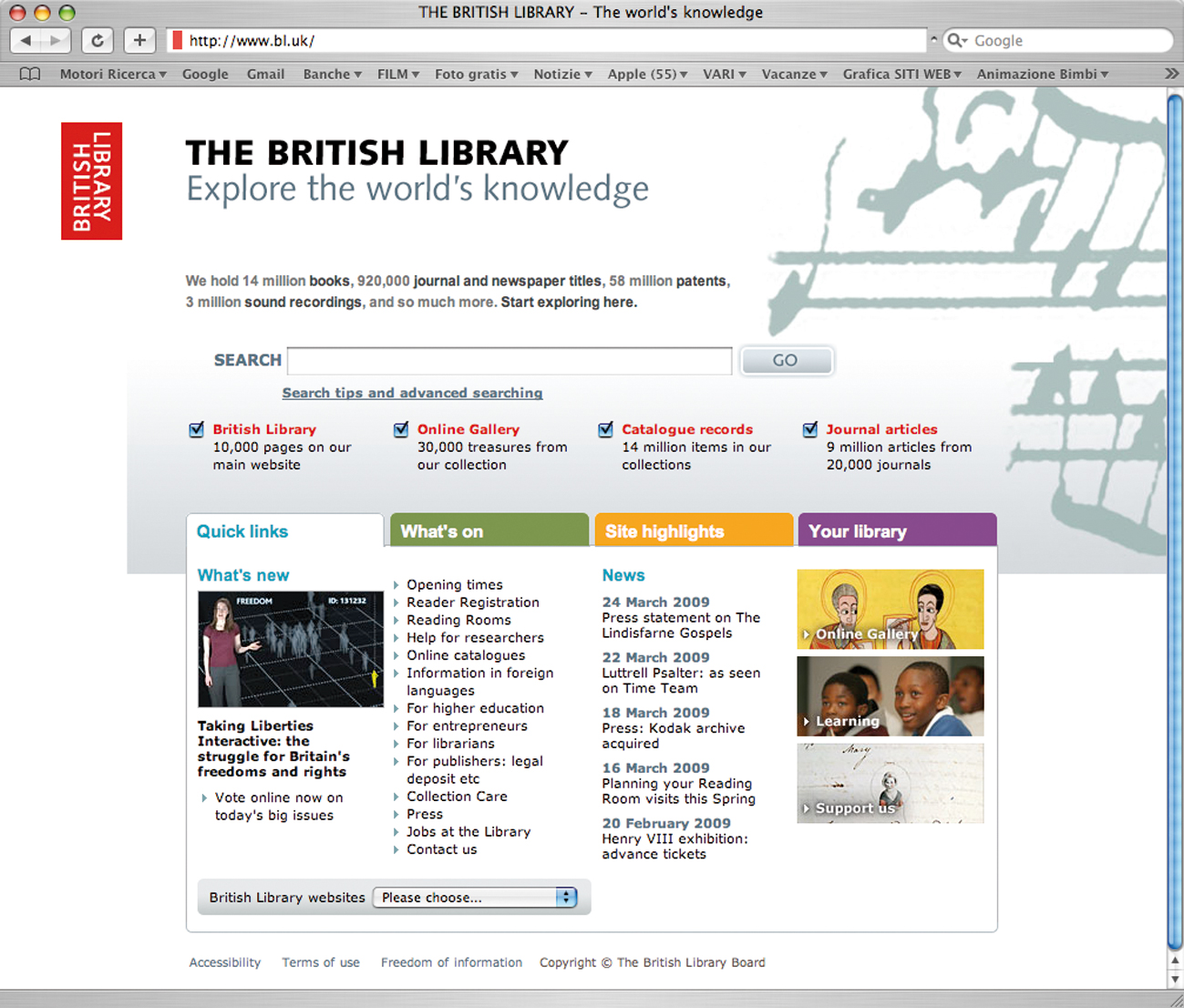Click the Google search magnifier icon
1184x1008 pixels.
[x=956, y=40]
